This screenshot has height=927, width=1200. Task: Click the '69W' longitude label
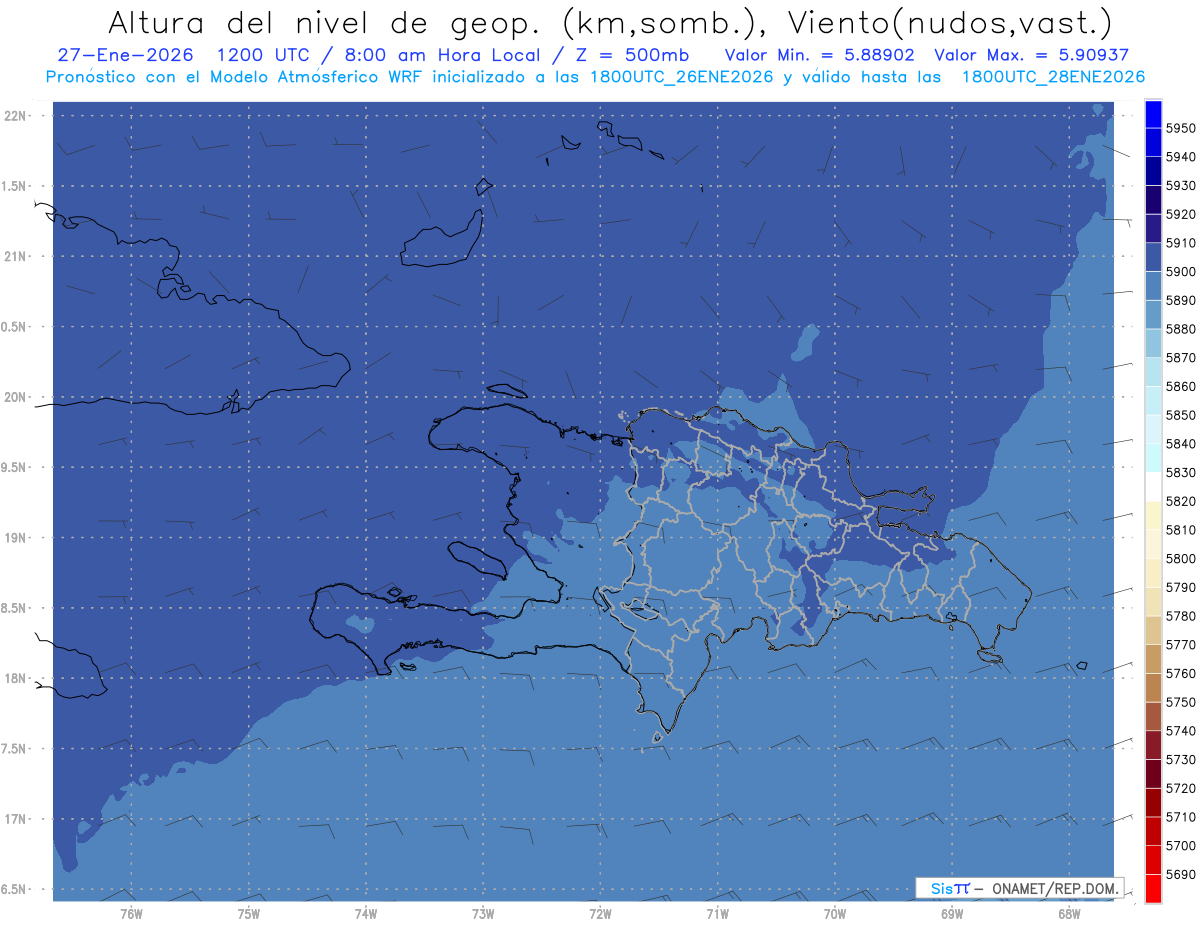951,913
